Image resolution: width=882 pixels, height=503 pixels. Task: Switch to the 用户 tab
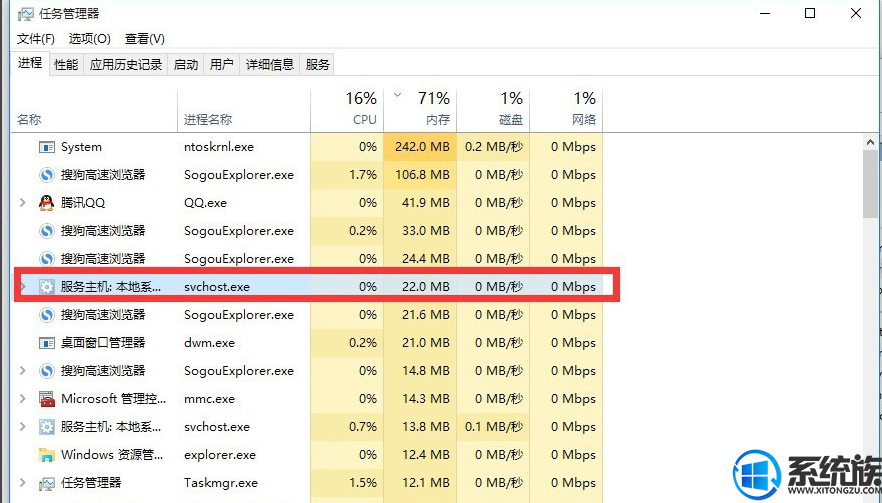pyautogui.click(x=222, y=65)
